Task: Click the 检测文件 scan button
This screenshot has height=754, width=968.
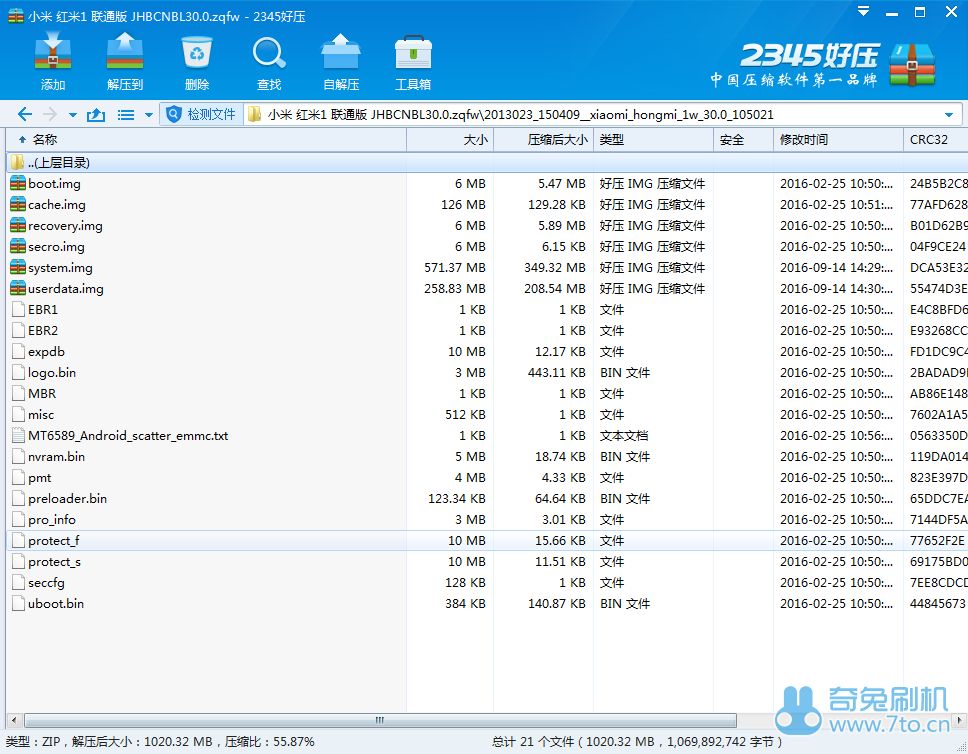Action: (201, 114)
